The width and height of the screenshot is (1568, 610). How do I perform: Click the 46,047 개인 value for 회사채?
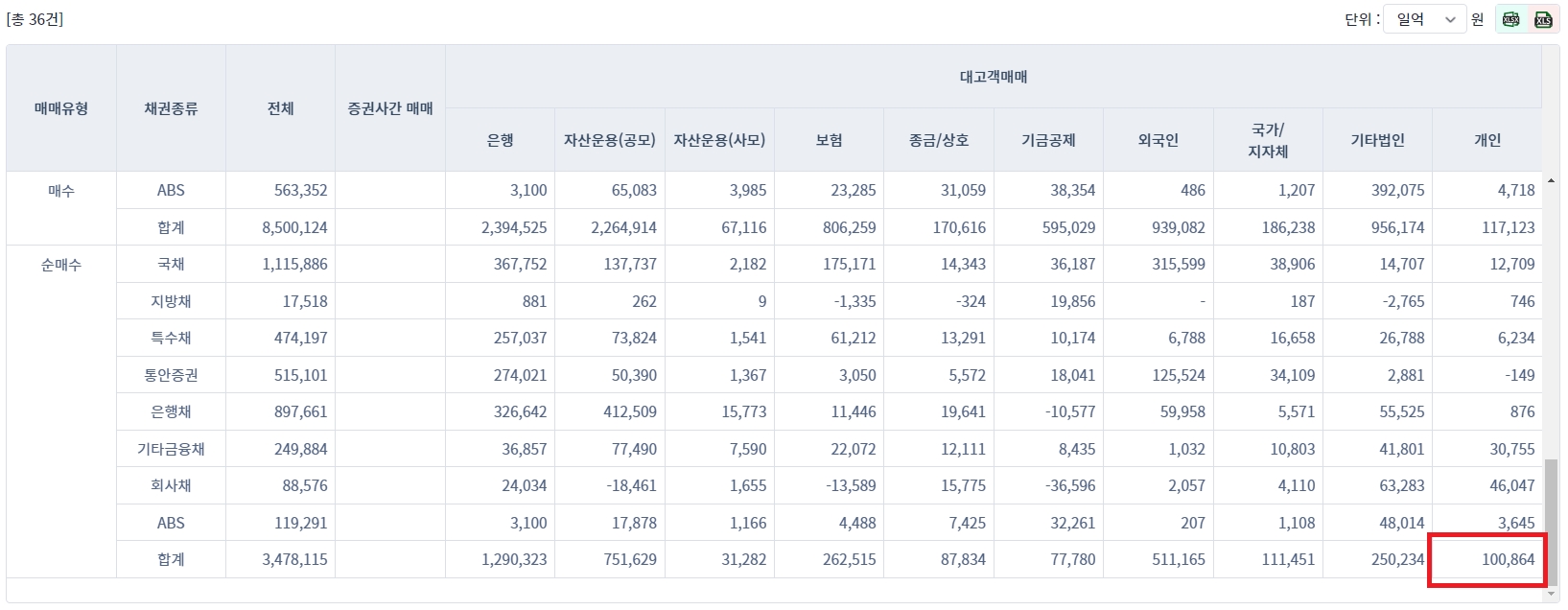pos(1512,485)
